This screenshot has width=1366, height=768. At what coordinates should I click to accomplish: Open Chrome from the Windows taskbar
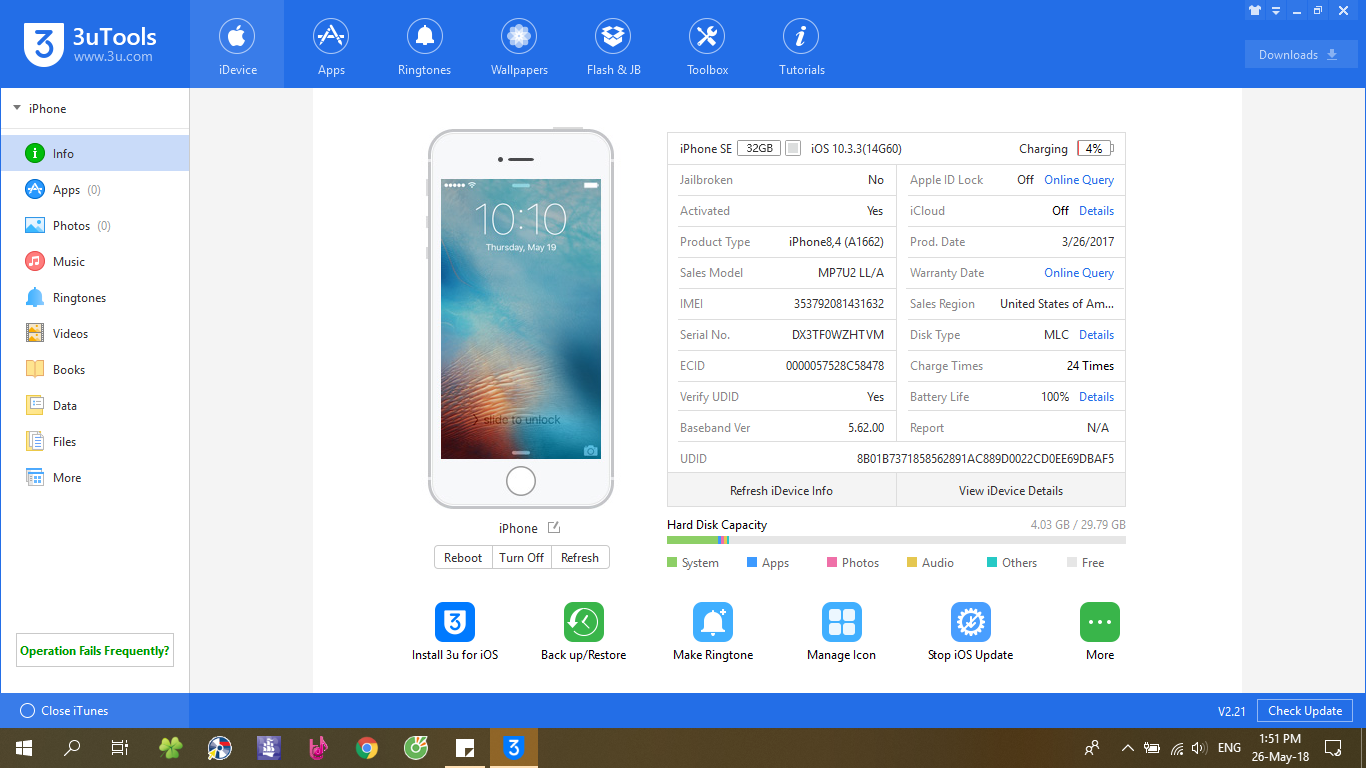367,747
